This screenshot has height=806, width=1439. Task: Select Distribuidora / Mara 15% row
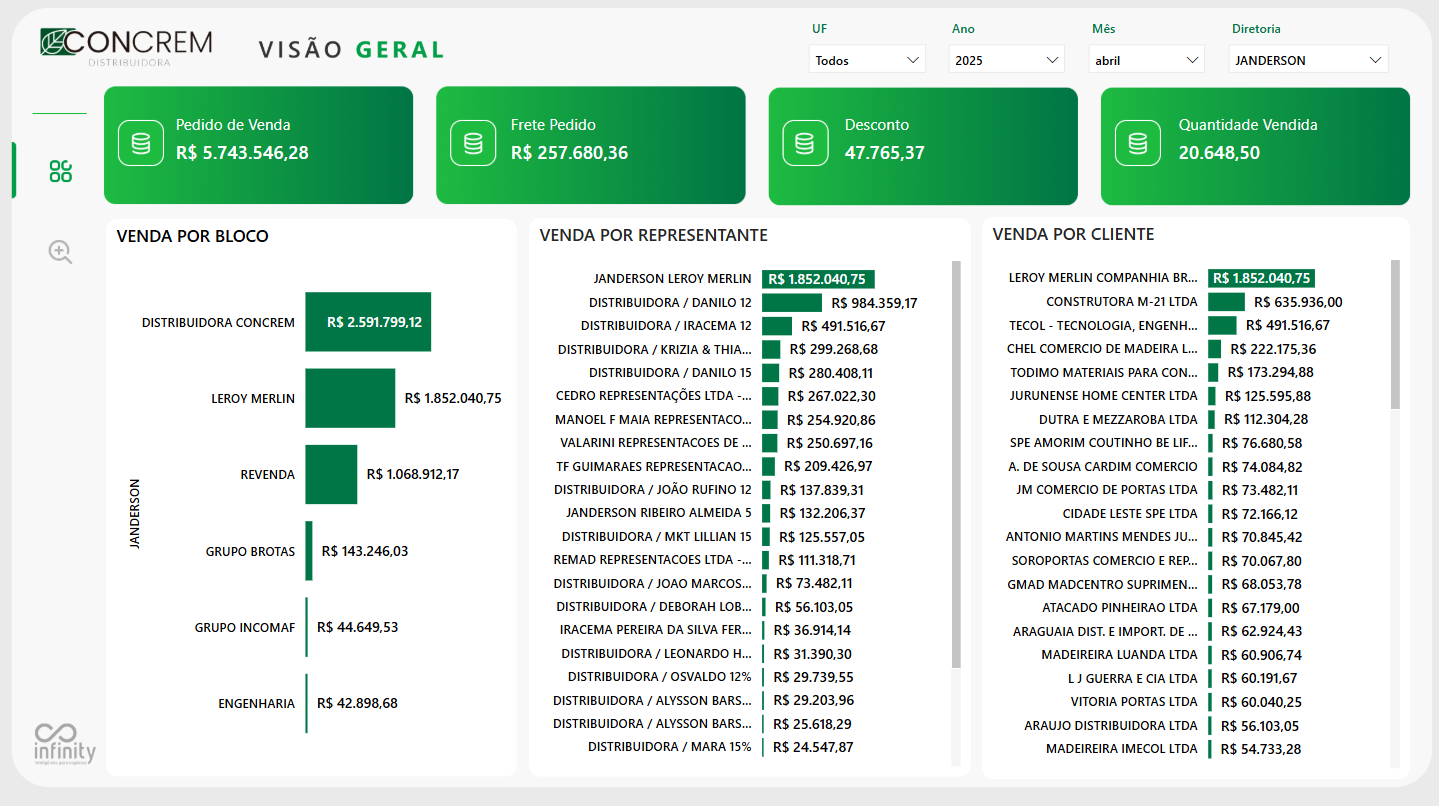click(x=670, y=747)
